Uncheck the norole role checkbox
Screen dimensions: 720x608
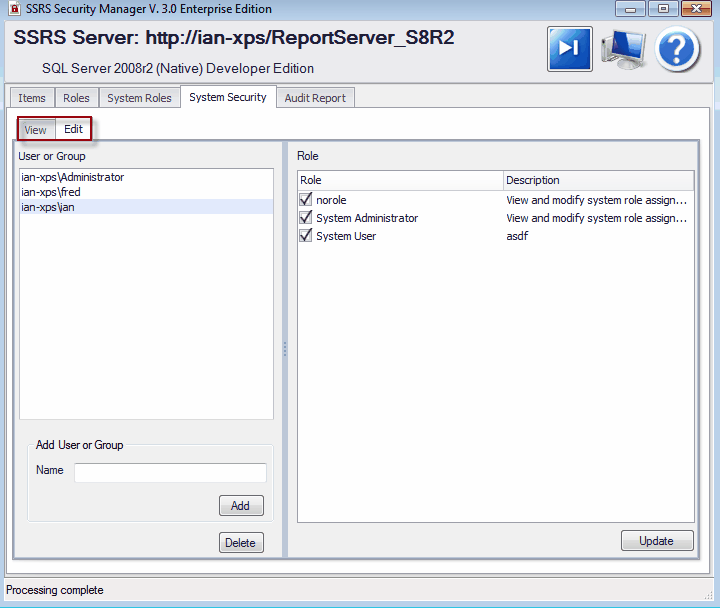[305, 199]
